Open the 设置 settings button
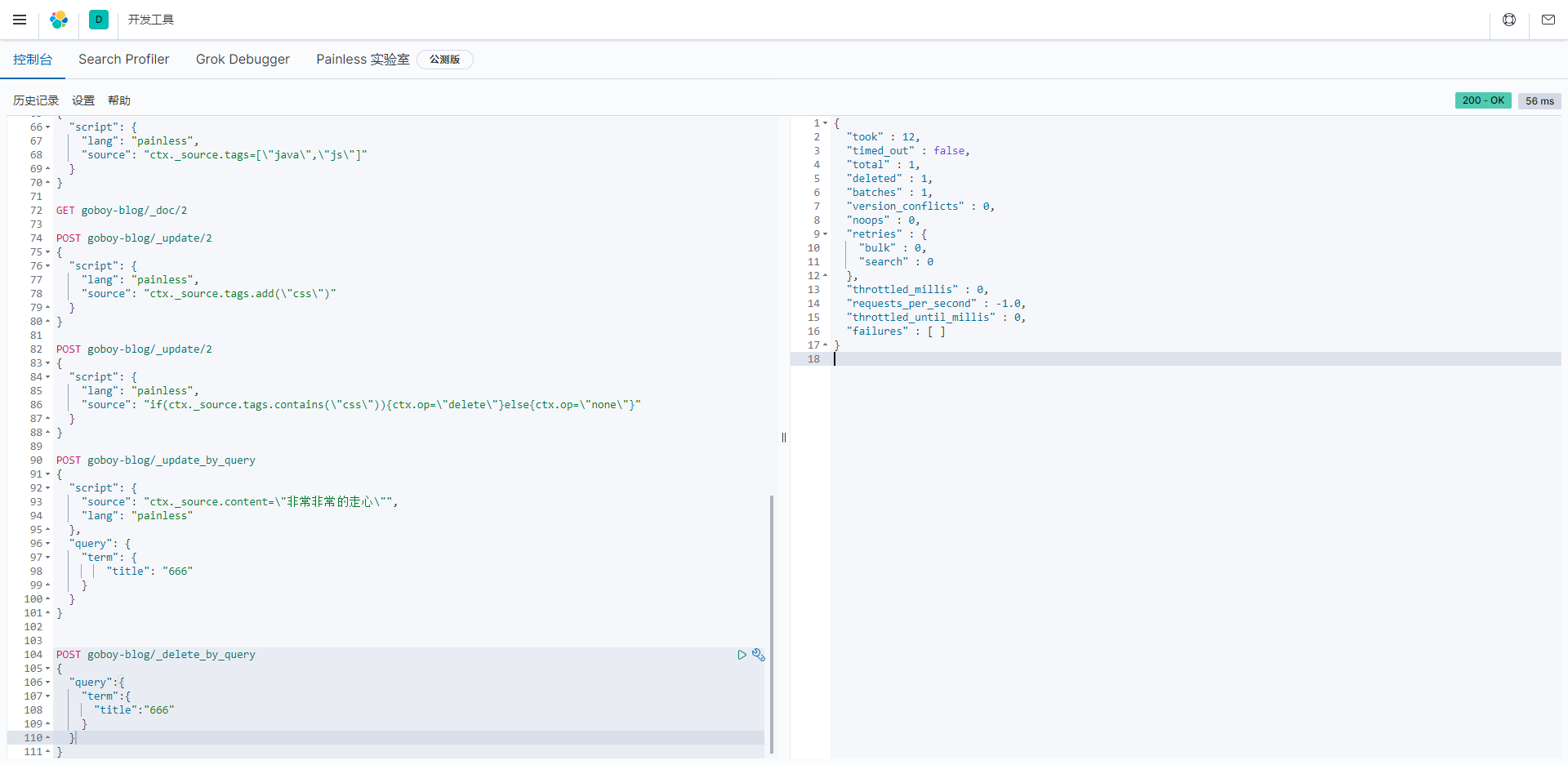The width and height of the screenshot is (1568, 765). click(x=83, y=100)
